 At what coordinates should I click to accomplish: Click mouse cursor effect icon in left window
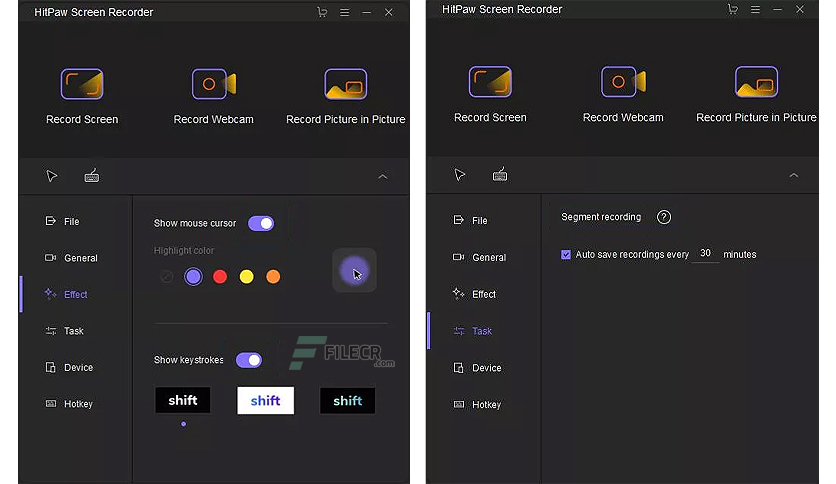[52, 176]
